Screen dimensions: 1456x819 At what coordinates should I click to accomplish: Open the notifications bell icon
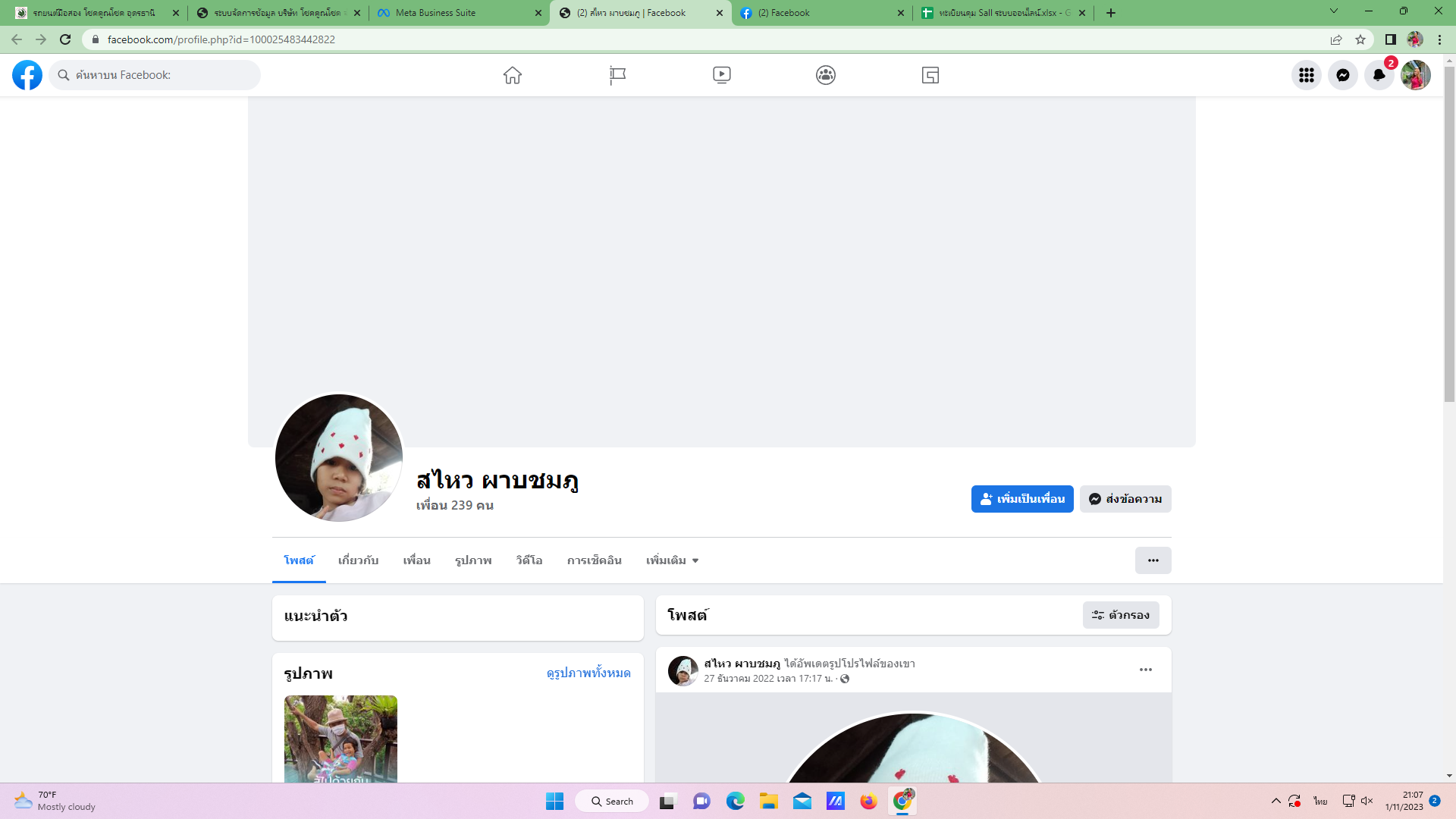click(x=1379, y=75)
